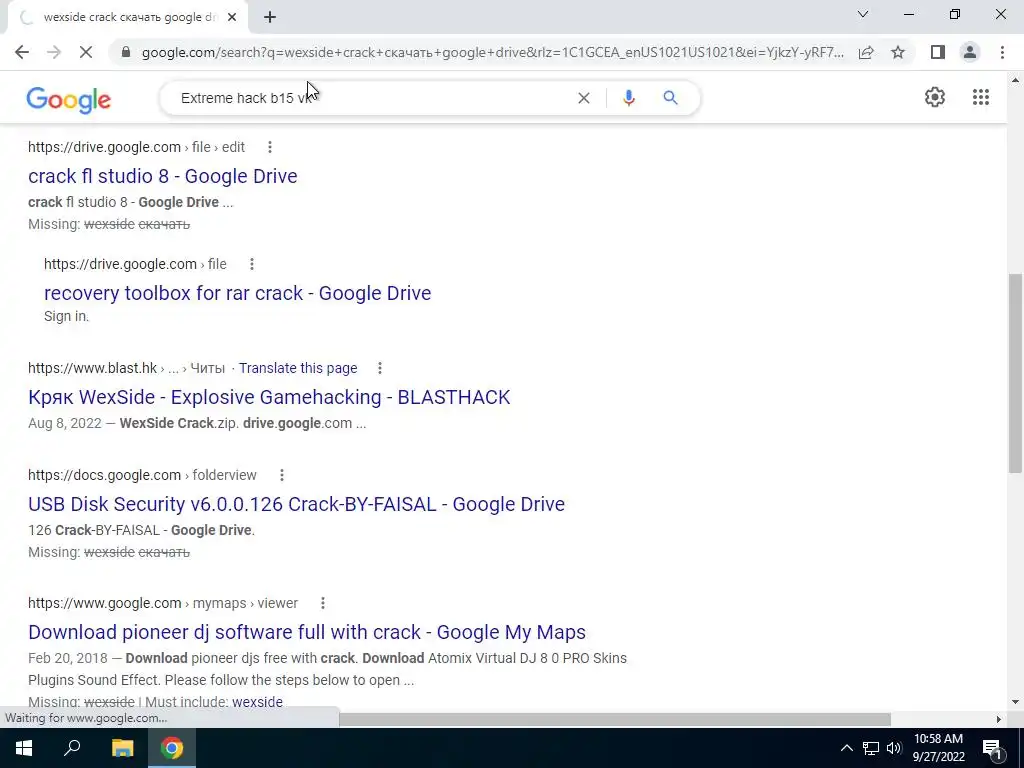Click the scroll up arrow

[x=1015, y=80]
